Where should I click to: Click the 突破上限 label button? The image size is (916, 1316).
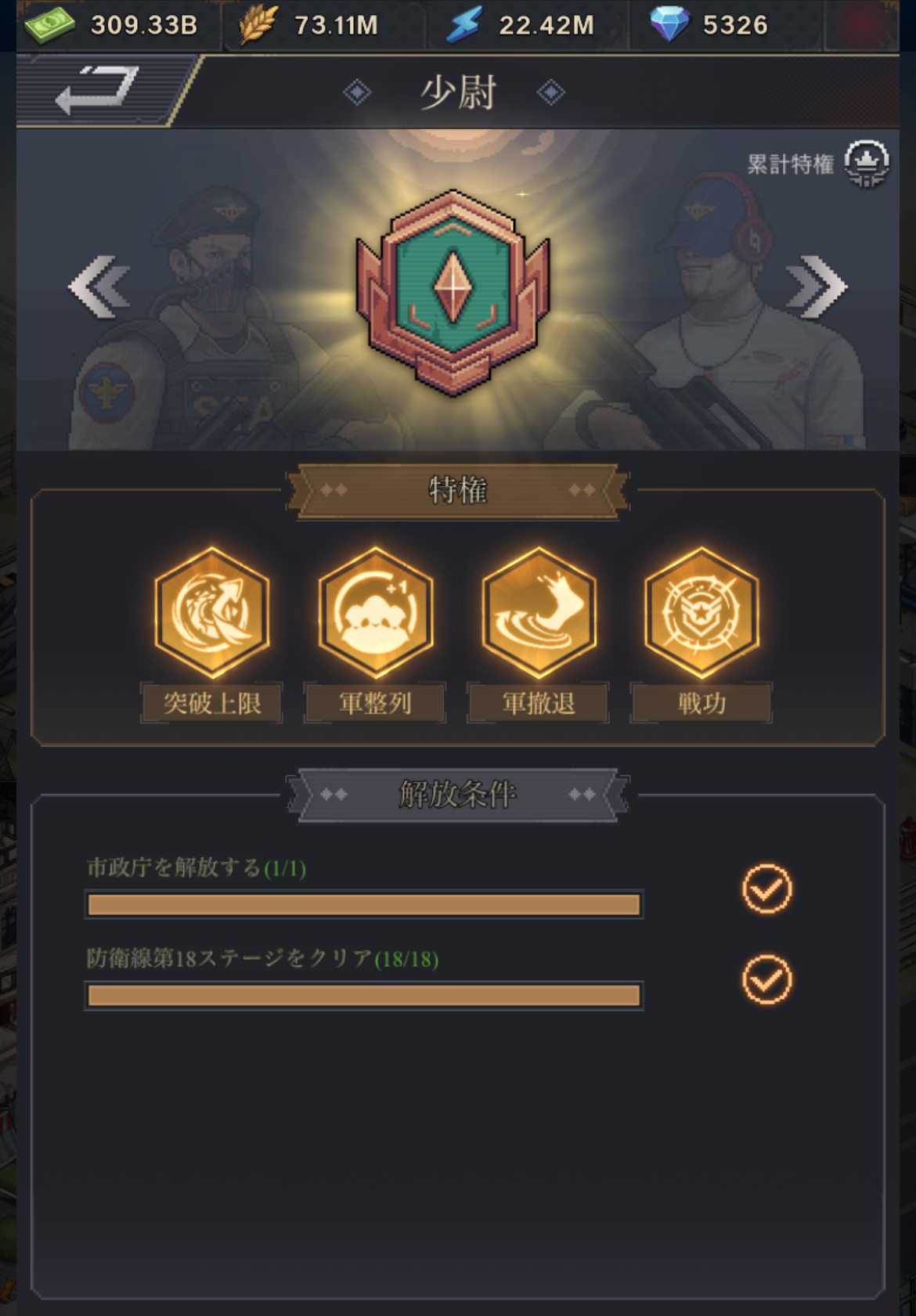tap(211, 703)
